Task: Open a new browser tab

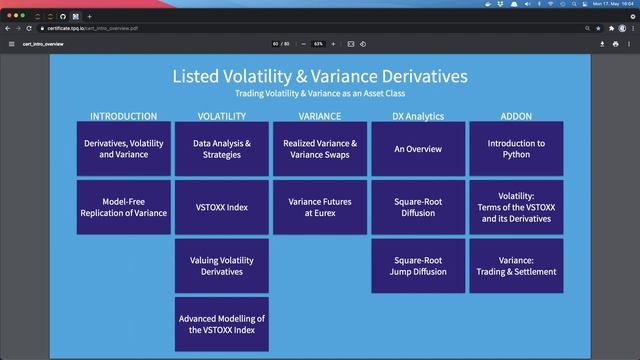Action: (89, 17)
